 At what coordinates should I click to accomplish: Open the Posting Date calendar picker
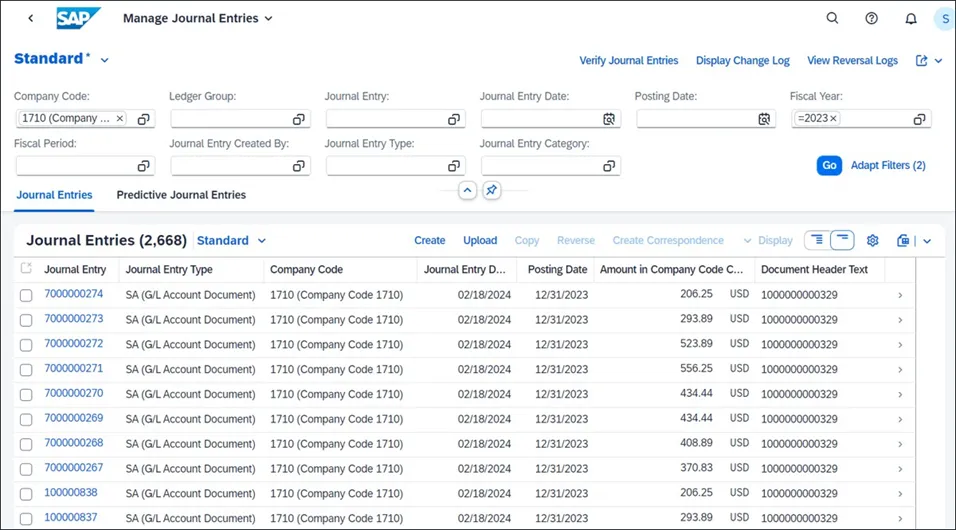pos(764,119)
